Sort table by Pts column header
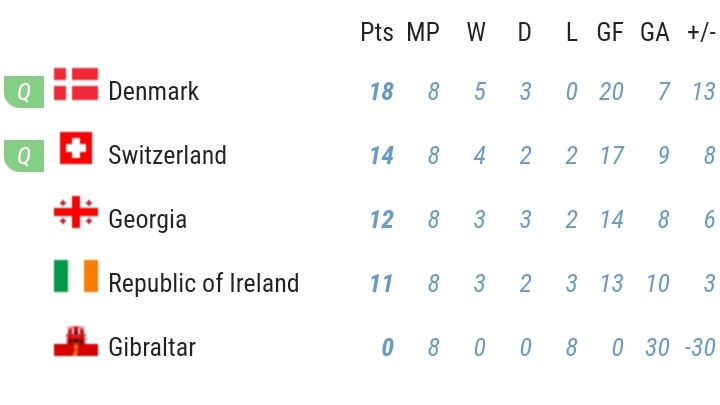 click(377, 32)
